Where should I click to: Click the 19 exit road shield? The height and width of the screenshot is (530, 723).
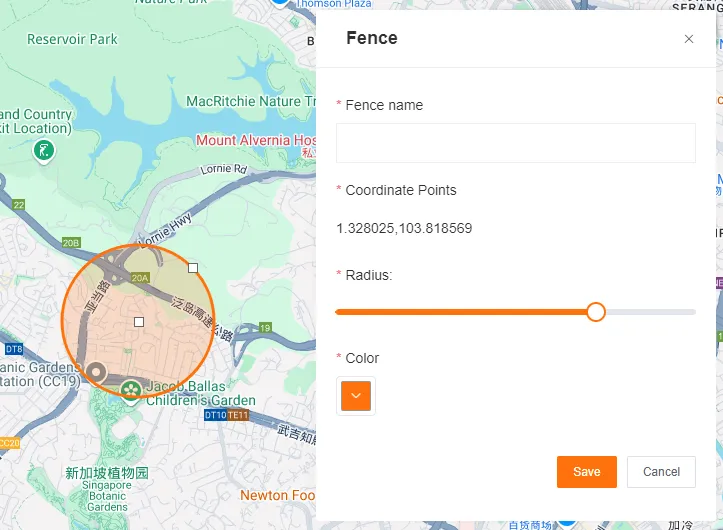coord(265,327)
